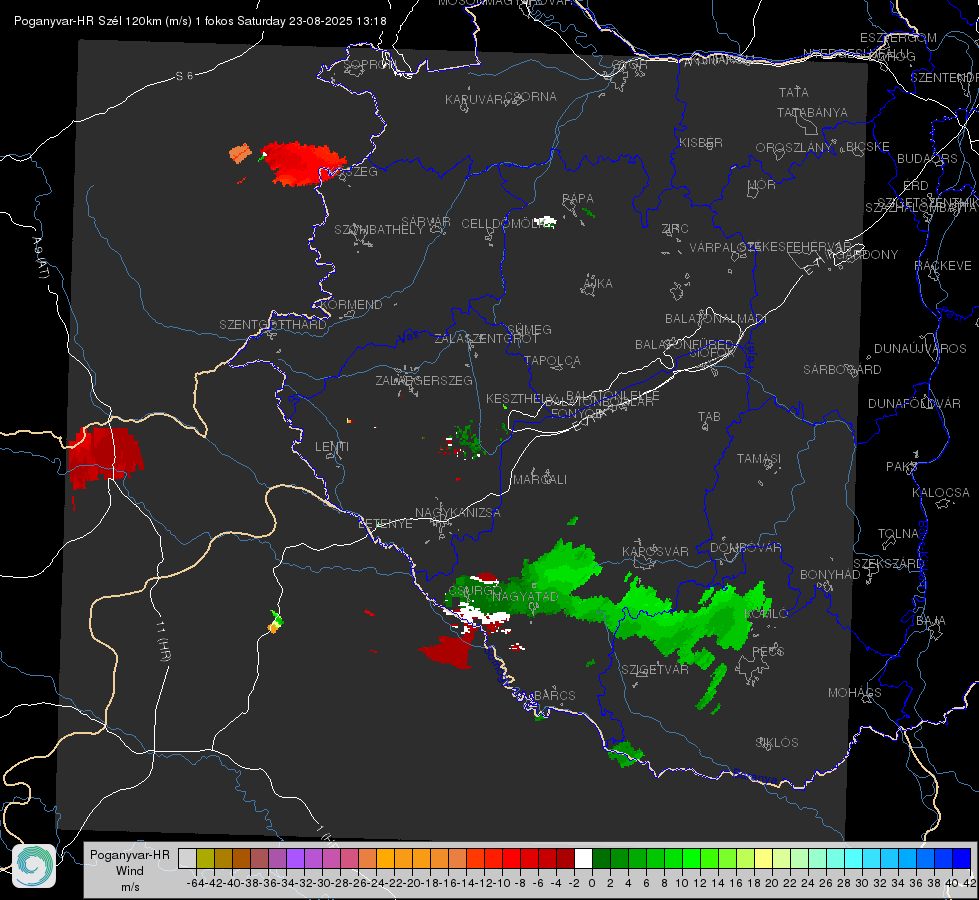
Task: Click the SZOMBATHELY city label
Action: tap(378, 230)
